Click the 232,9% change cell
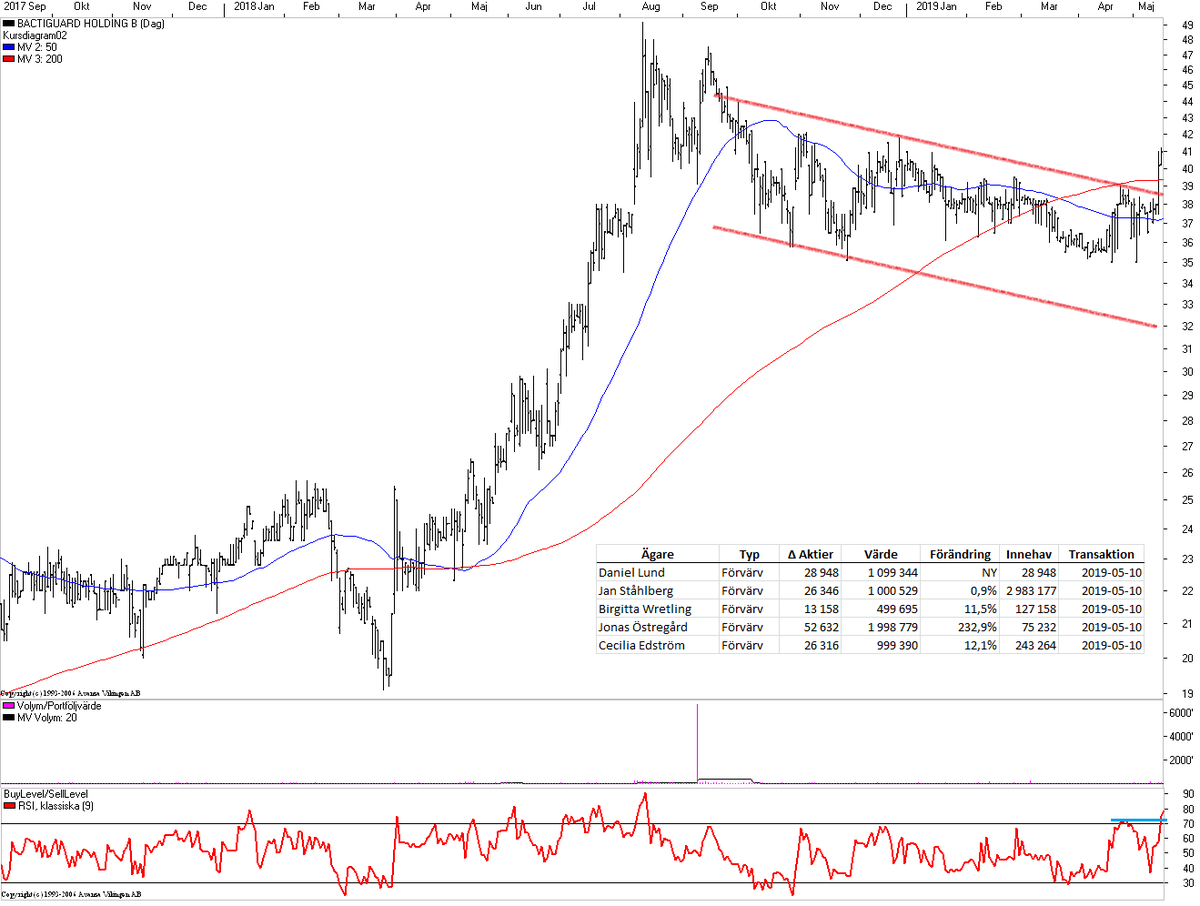The height and width of the screenshot is (906, 1200). 975,627
